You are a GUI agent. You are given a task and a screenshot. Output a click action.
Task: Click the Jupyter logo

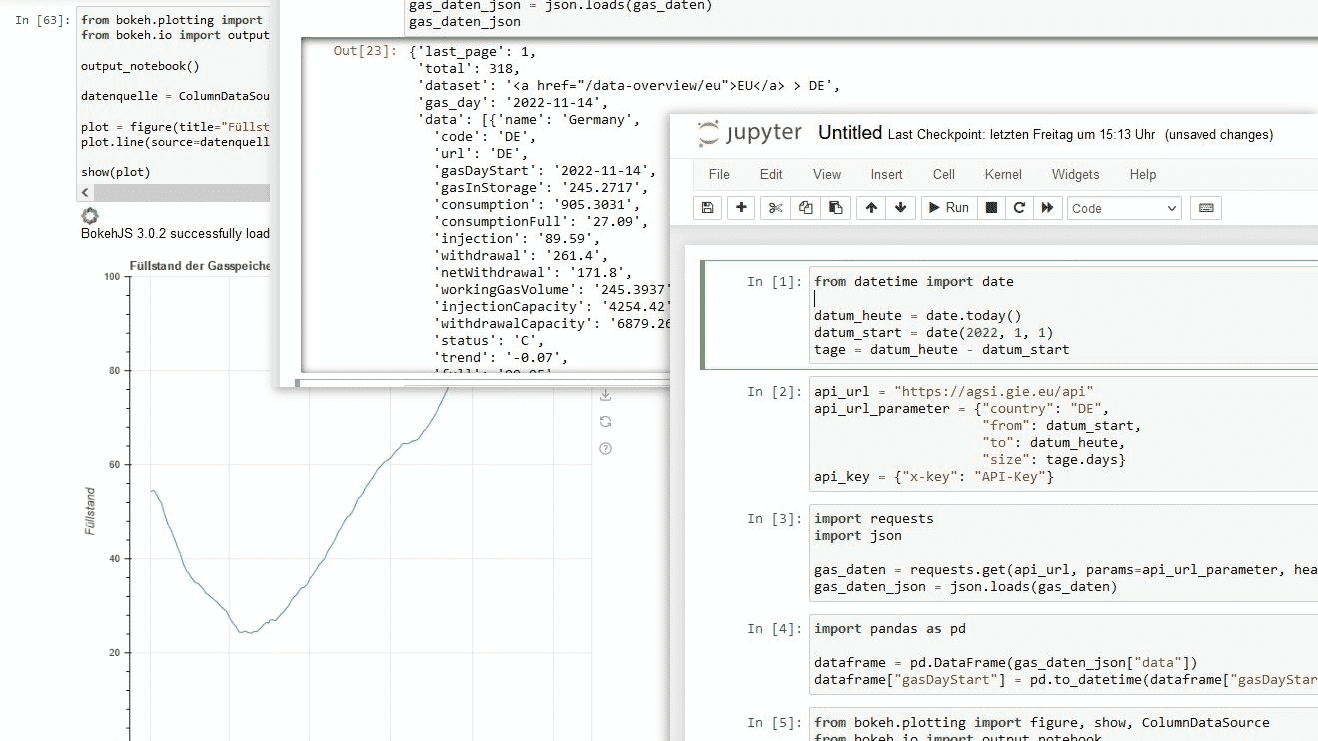(750, 134)
